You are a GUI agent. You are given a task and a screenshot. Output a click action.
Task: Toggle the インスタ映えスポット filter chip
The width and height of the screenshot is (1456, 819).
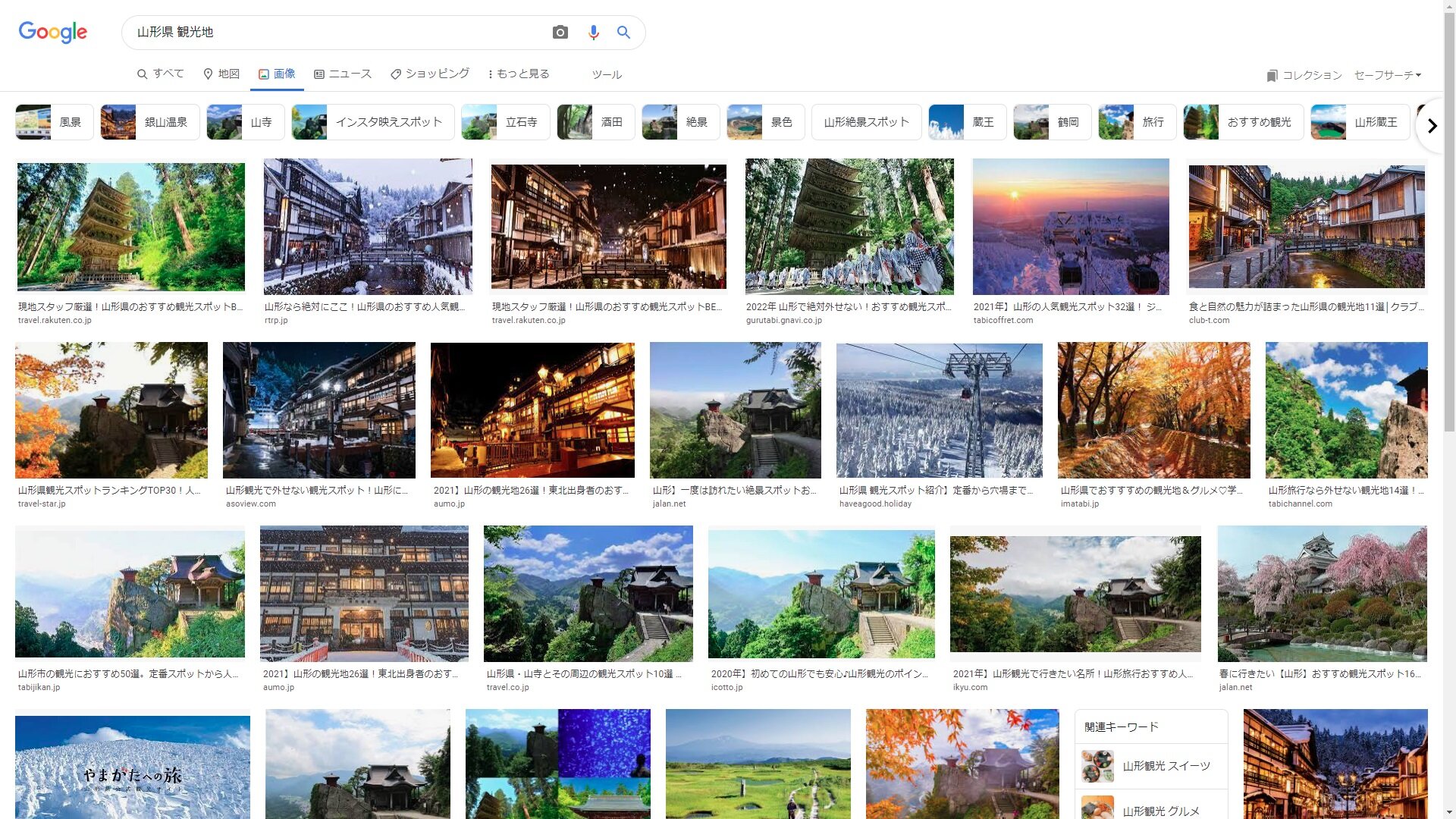tap(373, 122)
